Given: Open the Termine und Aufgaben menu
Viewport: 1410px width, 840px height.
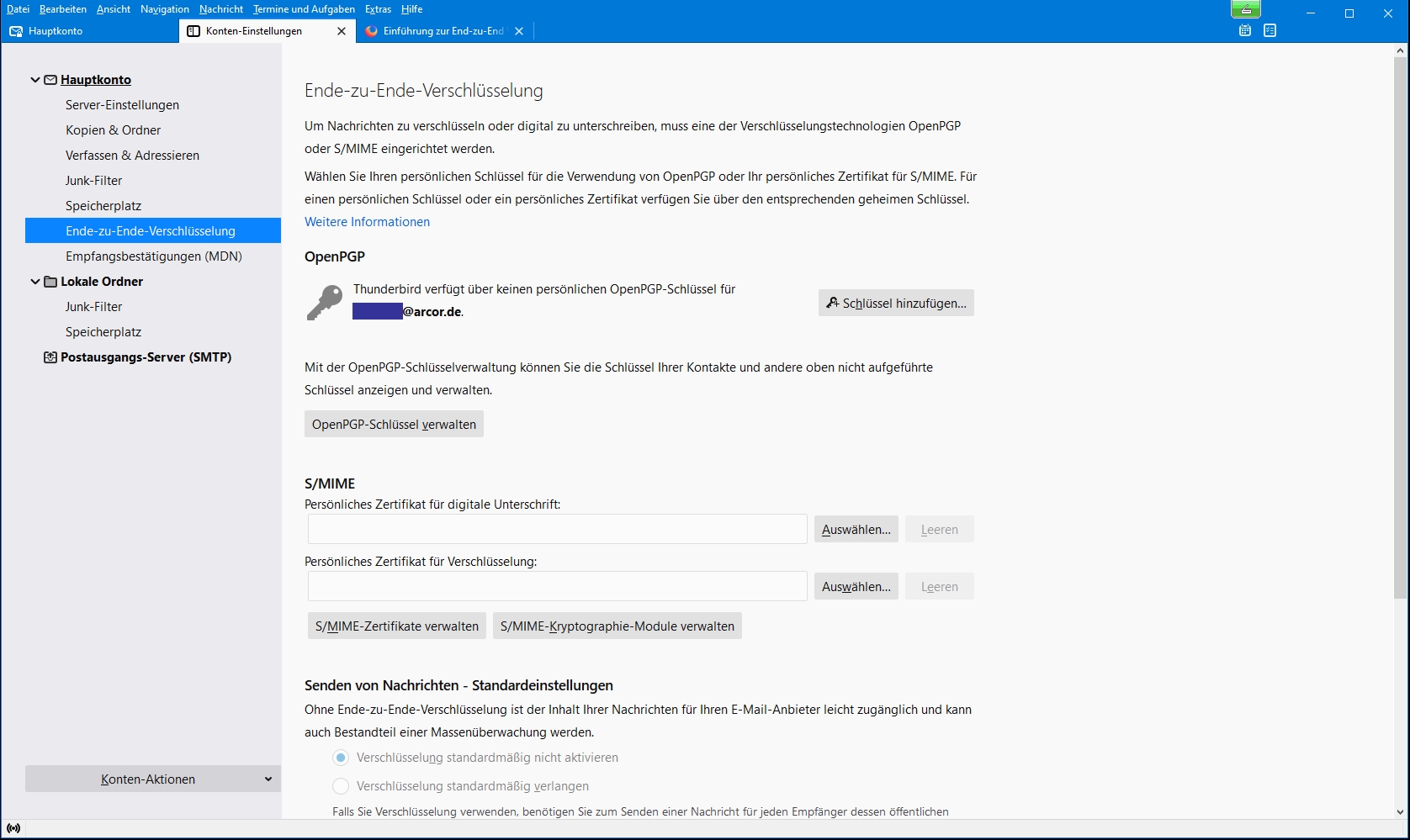Looking at the screenshot, I should pos(304,9).
